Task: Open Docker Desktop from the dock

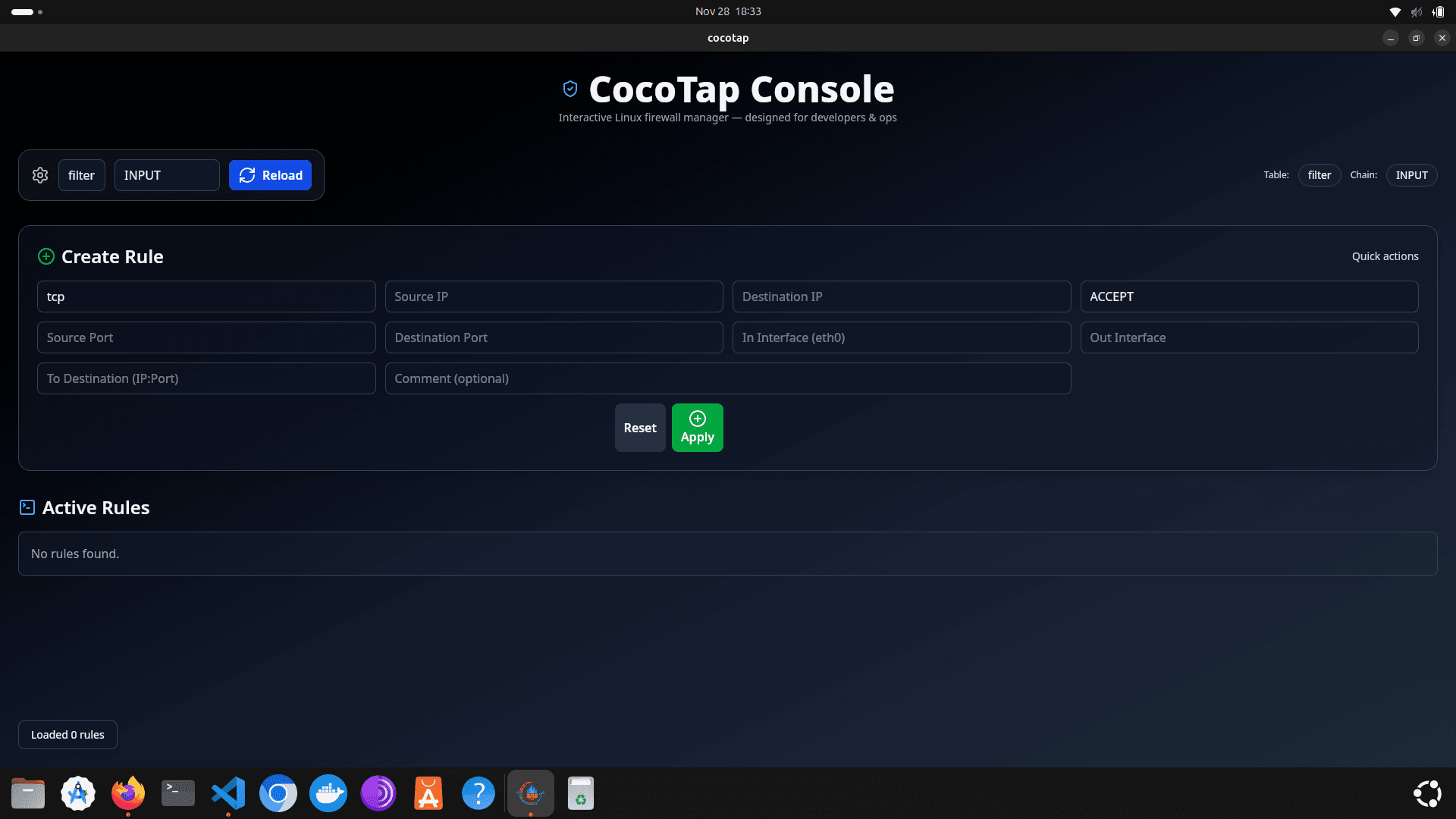Action: [328, 793]
